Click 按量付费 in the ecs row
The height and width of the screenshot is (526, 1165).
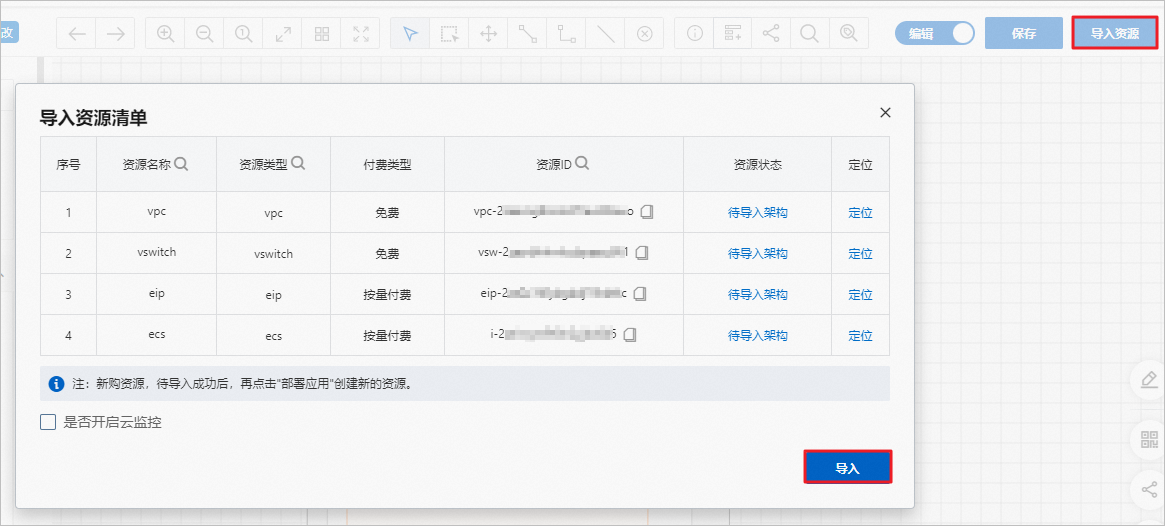(387, 335)
